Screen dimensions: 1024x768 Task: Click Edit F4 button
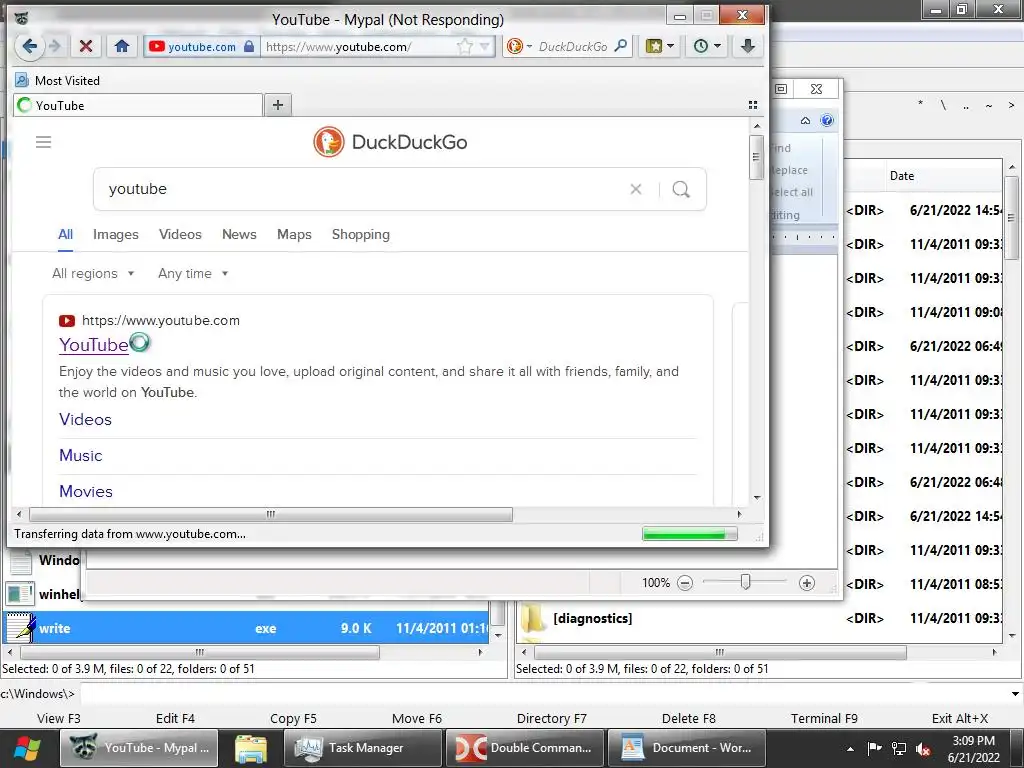[x=175, y=718]
